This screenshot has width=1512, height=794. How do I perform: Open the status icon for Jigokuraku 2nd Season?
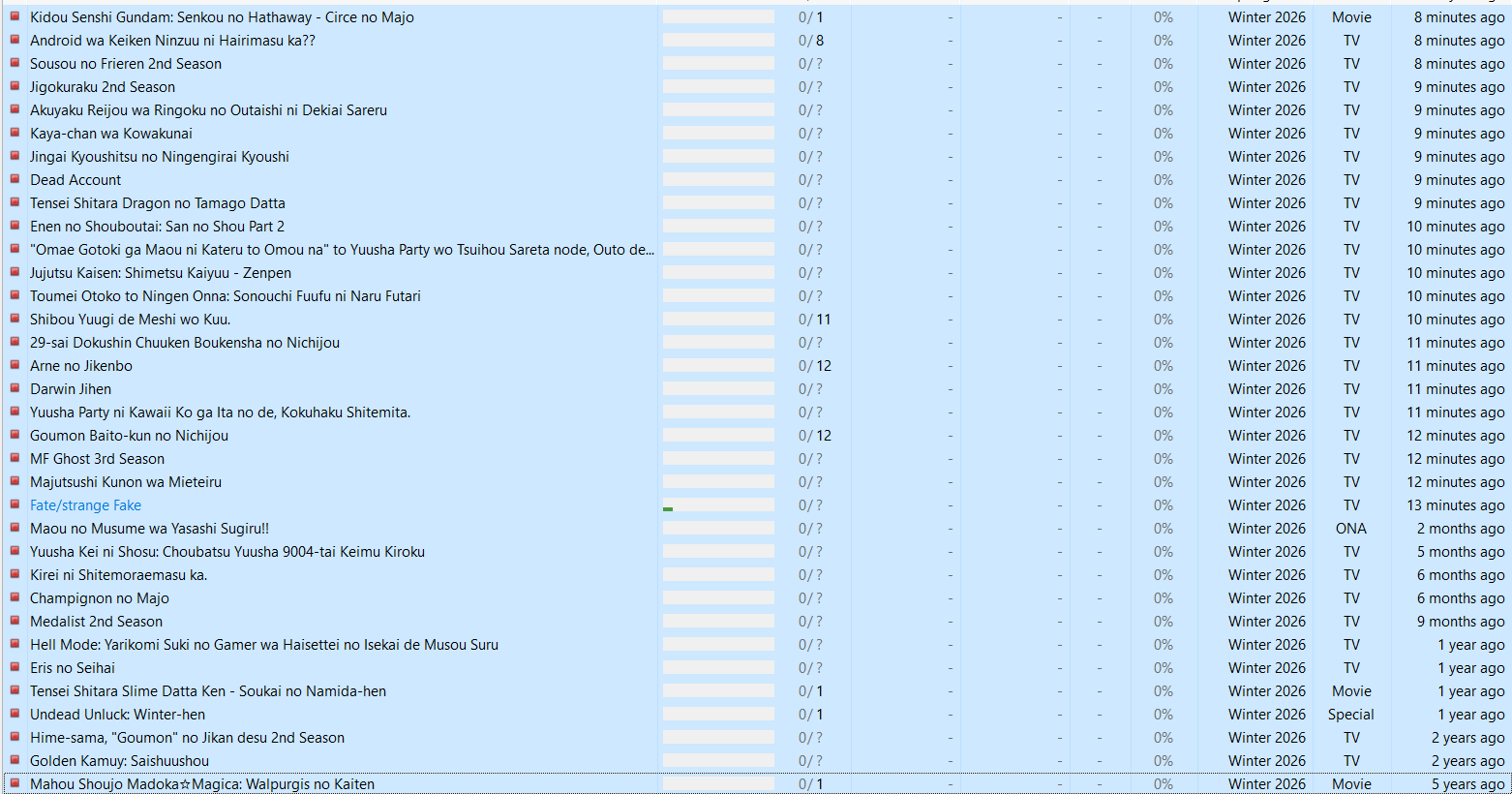(x=15, y=86)
